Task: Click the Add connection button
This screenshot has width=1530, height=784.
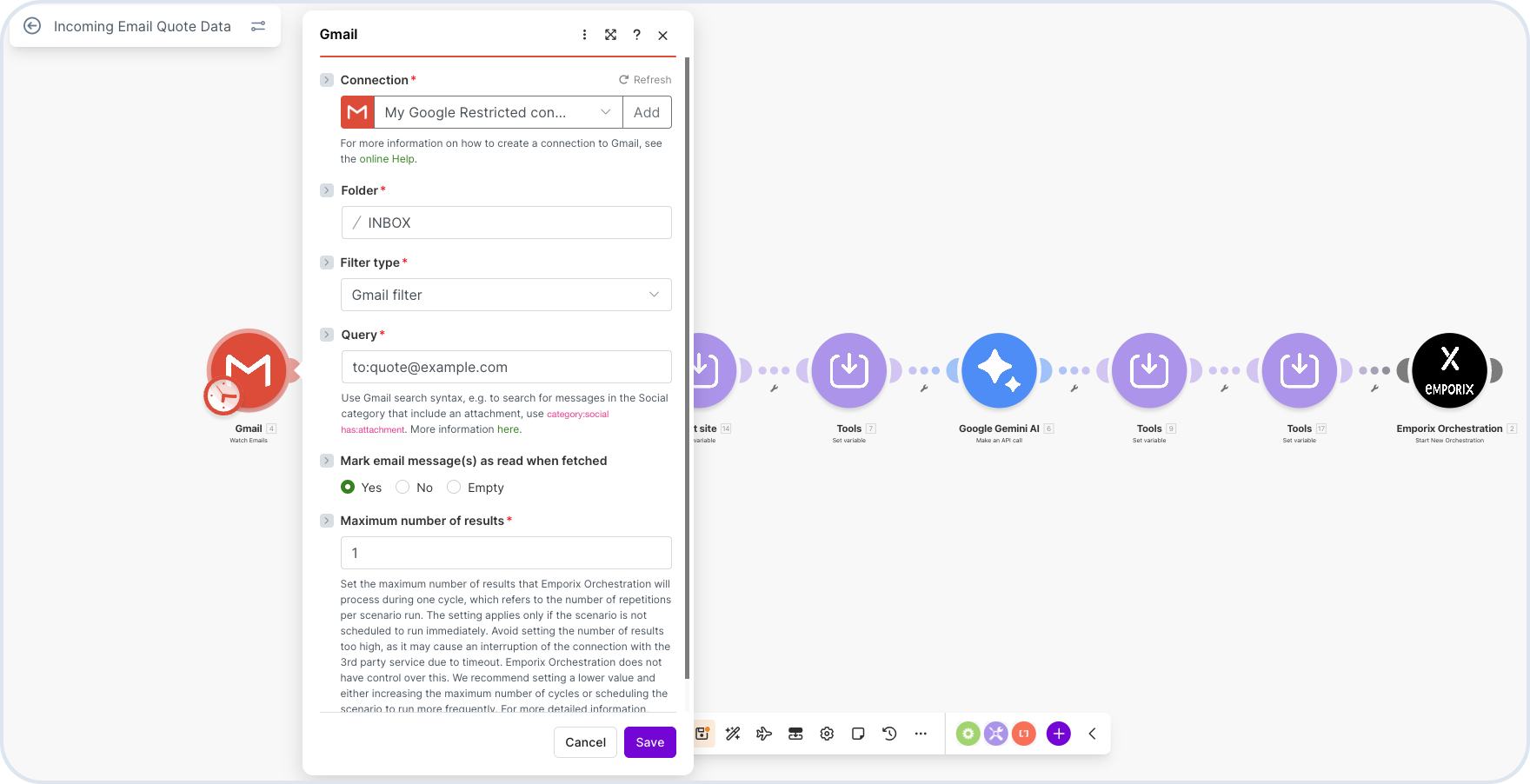Action: coord(647,112)
